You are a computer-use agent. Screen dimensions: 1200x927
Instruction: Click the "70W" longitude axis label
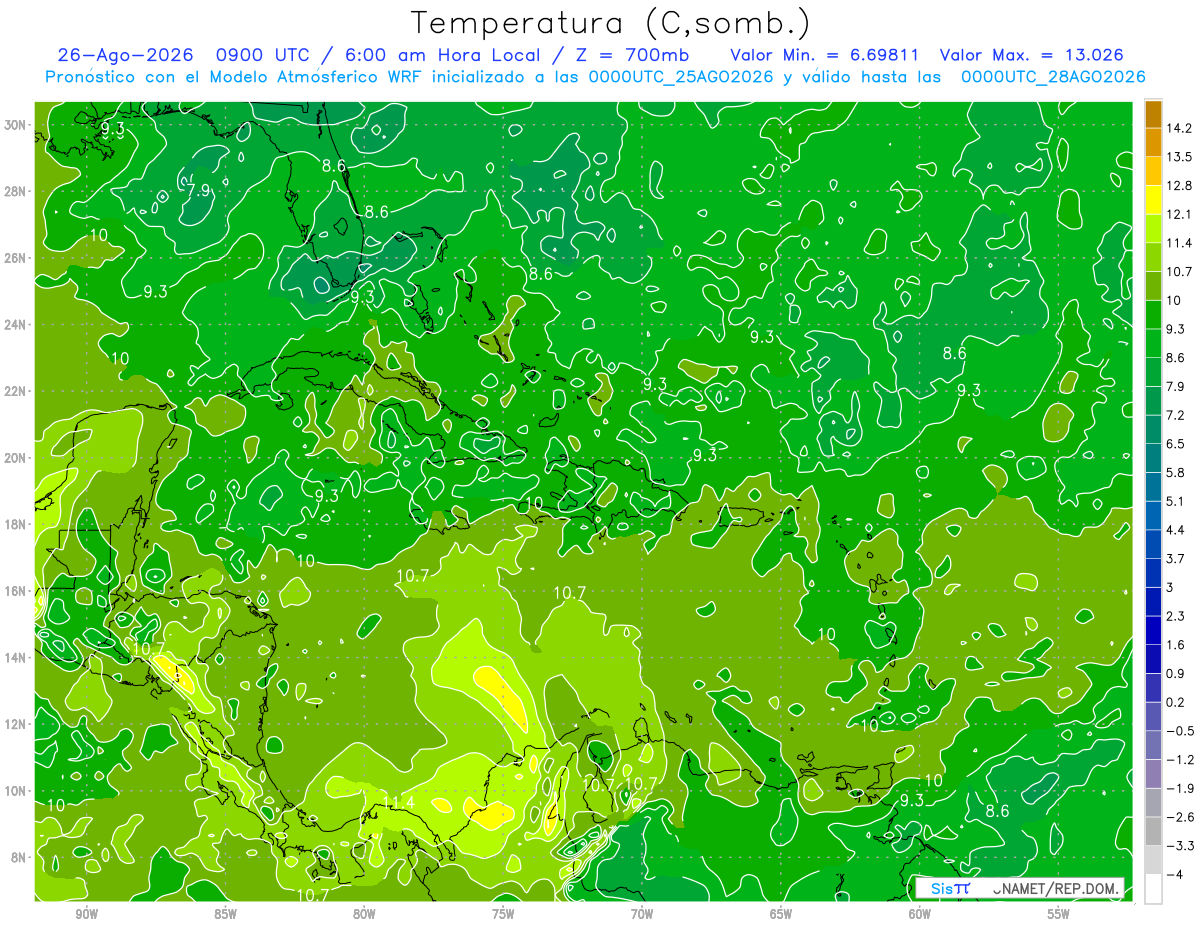pos(642,914)
